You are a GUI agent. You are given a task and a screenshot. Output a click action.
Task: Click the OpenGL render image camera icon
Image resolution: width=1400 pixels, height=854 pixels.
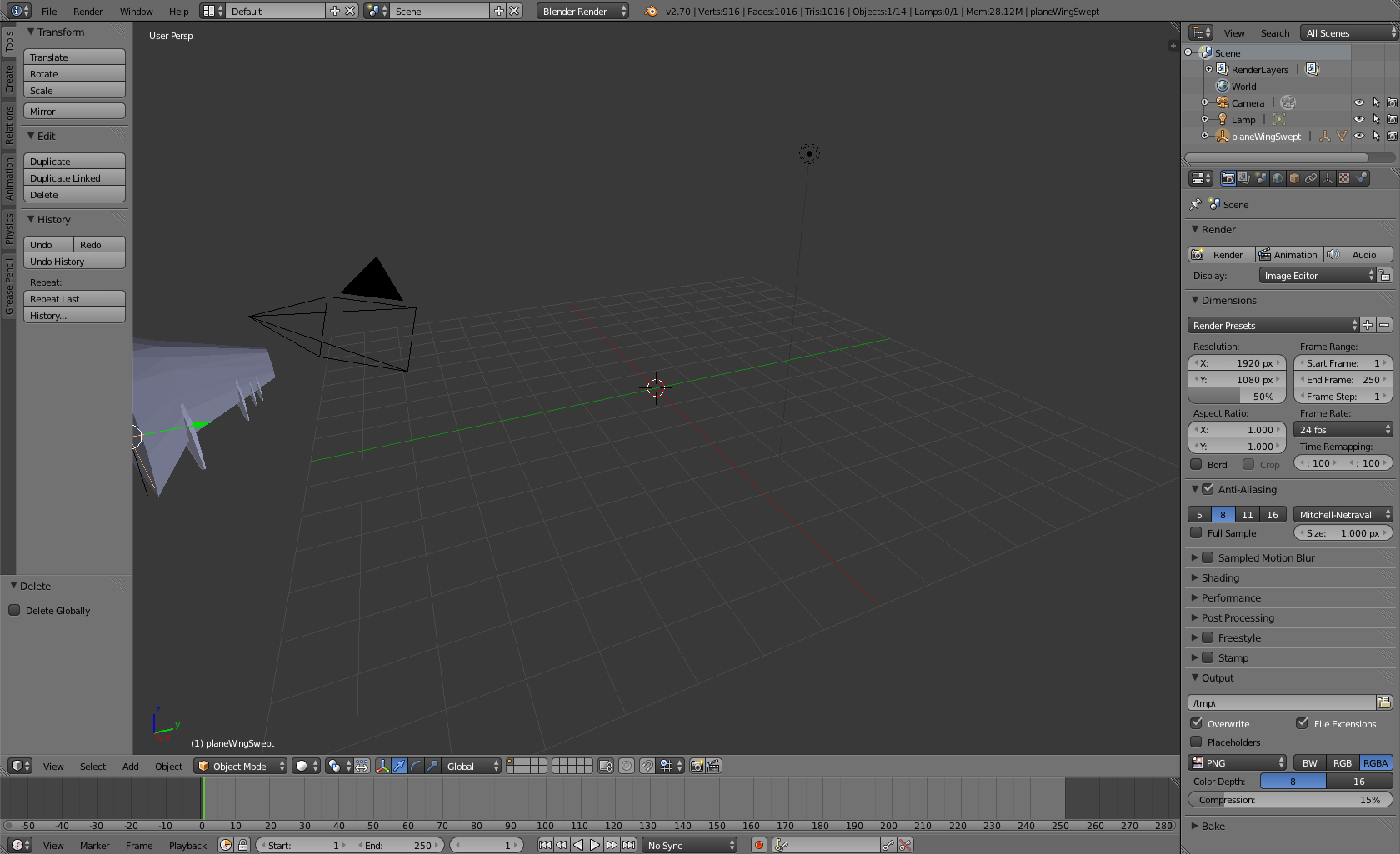click(697, 766)
